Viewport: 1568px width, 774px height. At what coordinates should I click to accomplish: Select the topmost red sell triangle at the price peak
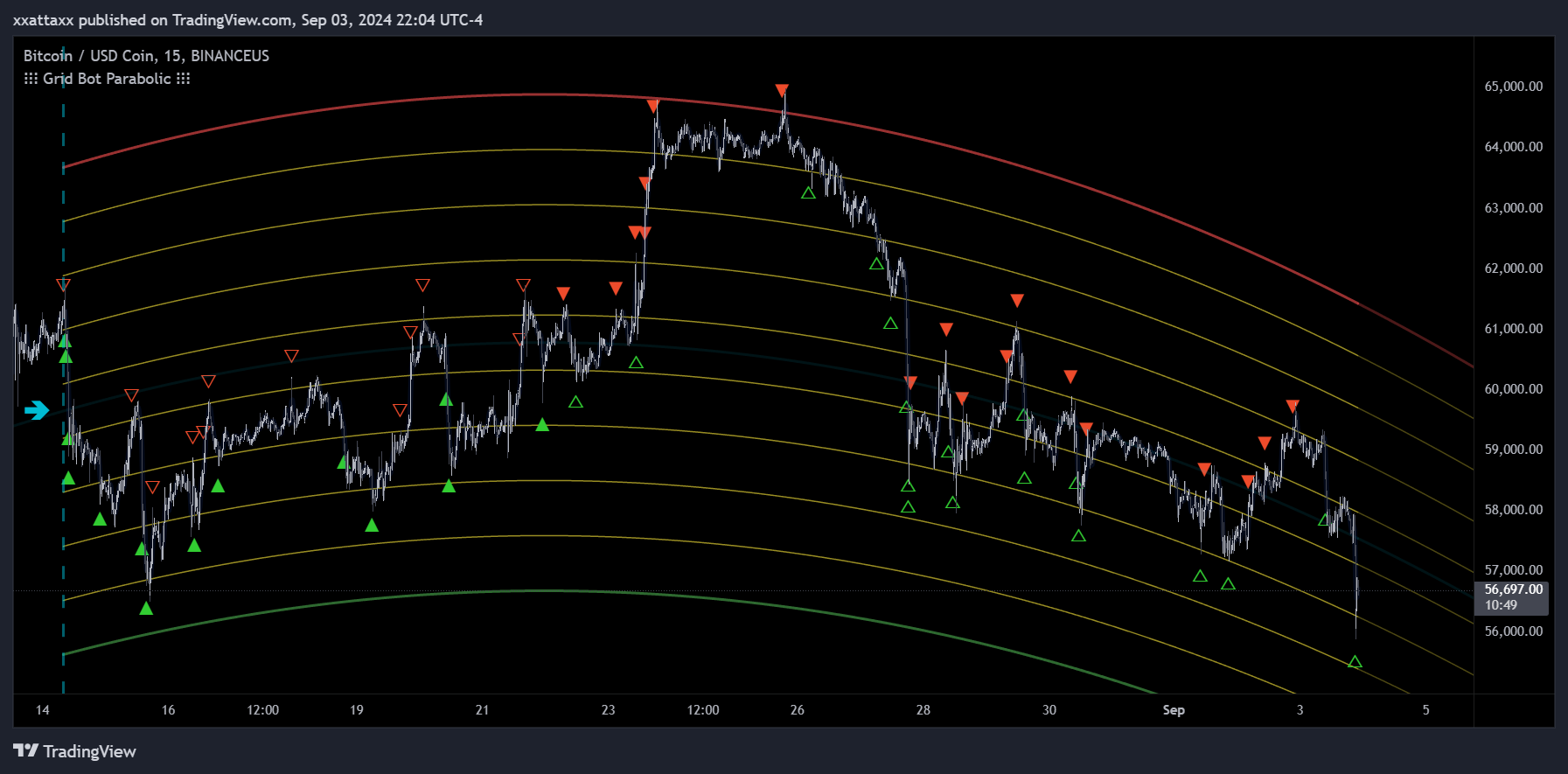click(782, 90)
